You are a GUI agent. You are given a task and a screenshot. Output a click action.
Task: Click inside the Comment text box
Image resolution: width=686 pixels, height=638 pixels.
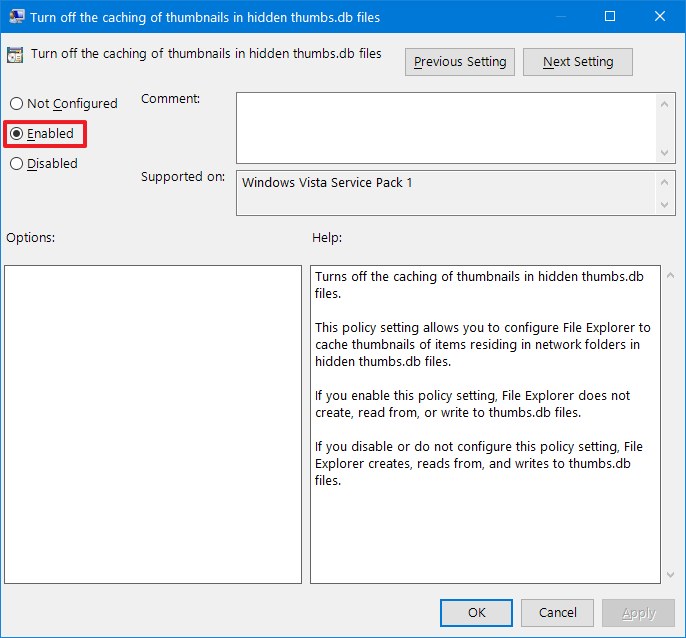[x=445, y=127]
